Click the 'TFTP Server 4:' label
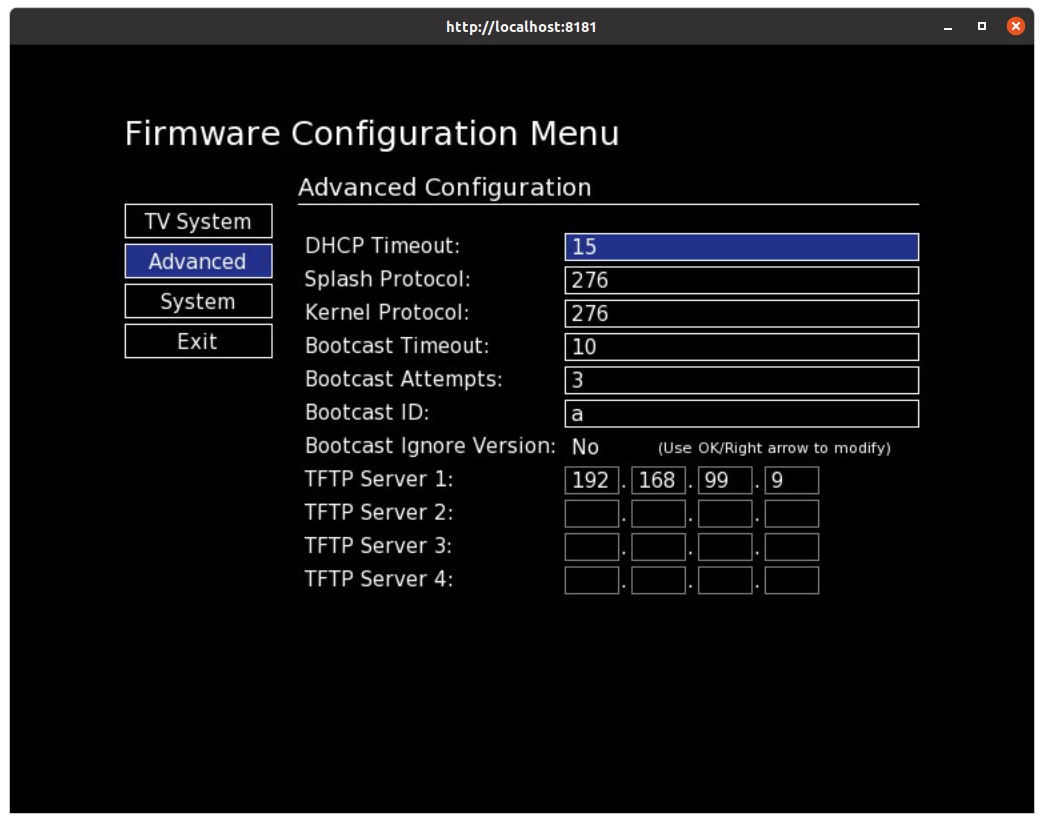Screen dimensions: 1044x823 click(x=379, y=579)
